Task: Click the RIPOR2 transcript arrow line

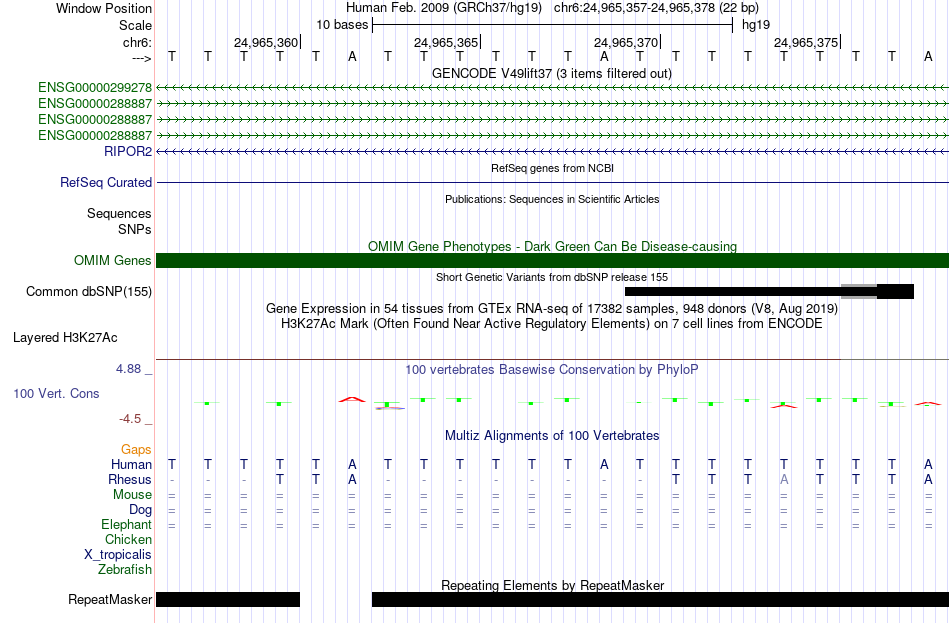Action: 553,152
